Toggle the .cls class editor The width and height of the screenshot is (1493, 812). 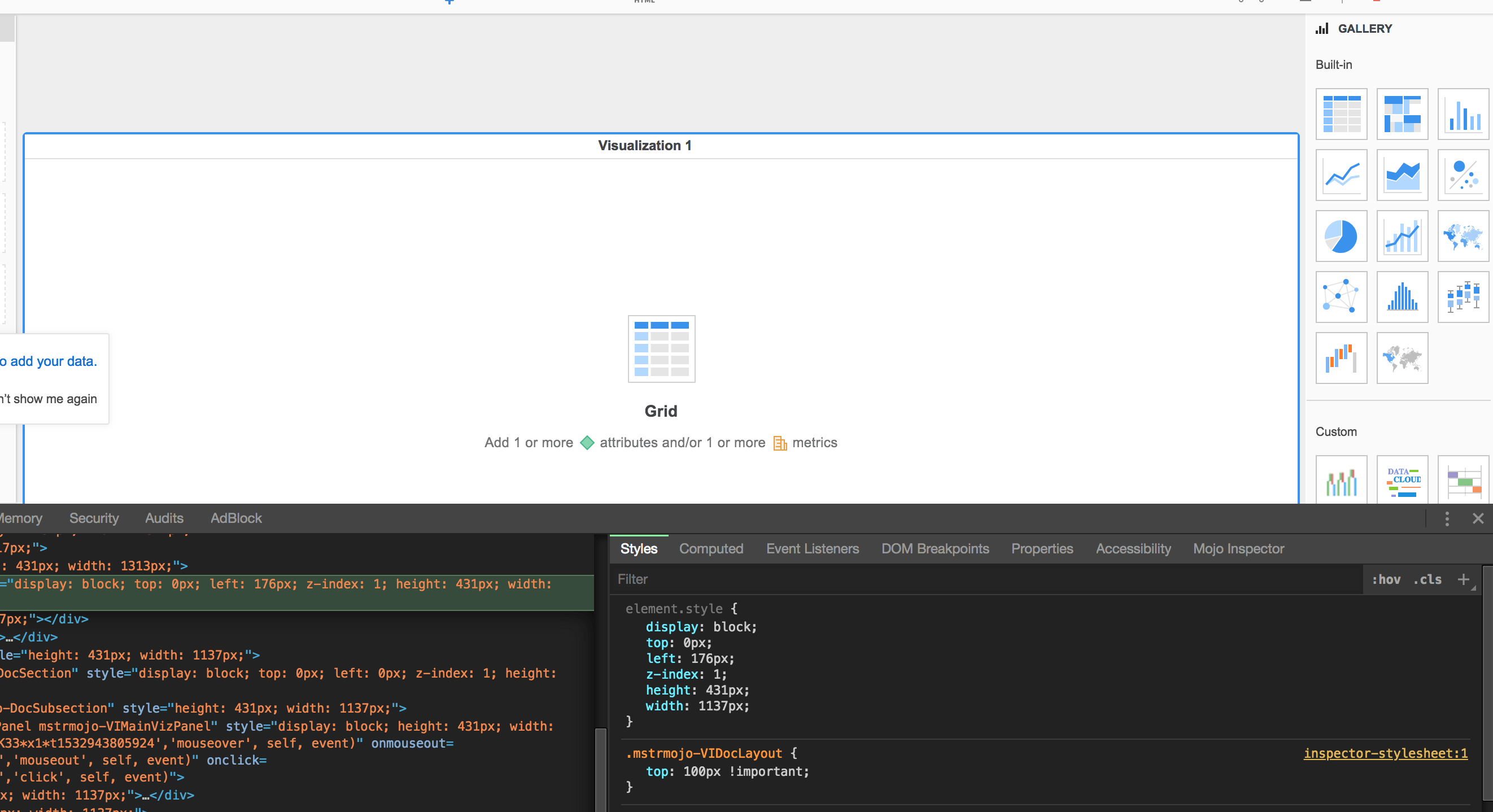[x=1427, y=579]
